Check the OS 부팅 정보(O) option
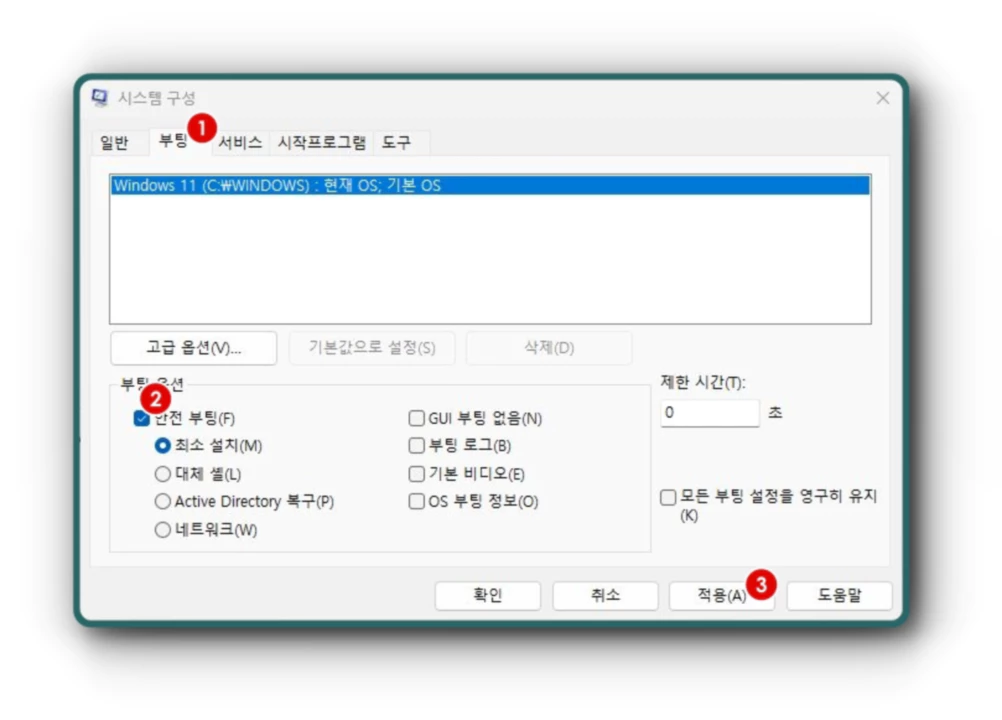1002x720 pixels. tap(416, 502)
